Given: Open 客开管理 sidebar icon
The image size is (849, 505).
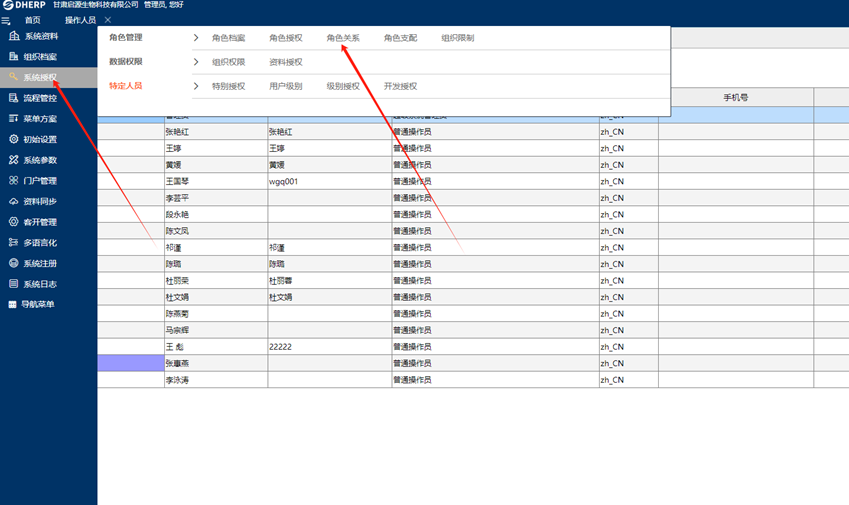Looking at the screenshot, I should click(x=14, y=221).
